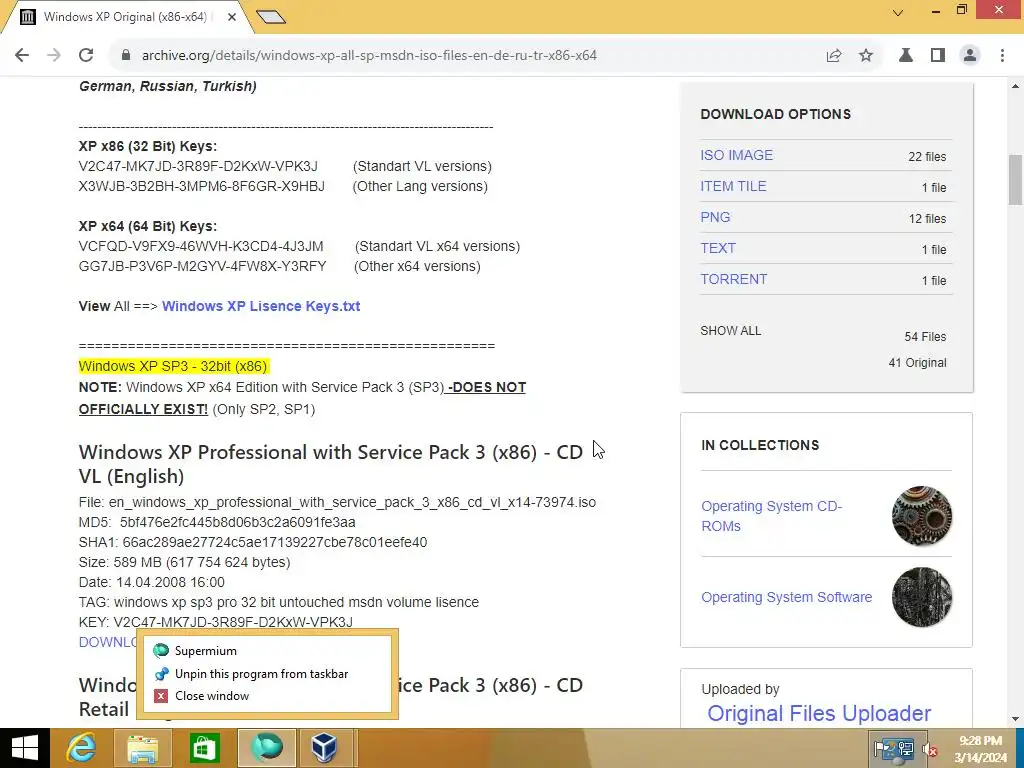Click the 41 Original text
The width and height of the screenshot is (1024, 768).
point(917,363)
